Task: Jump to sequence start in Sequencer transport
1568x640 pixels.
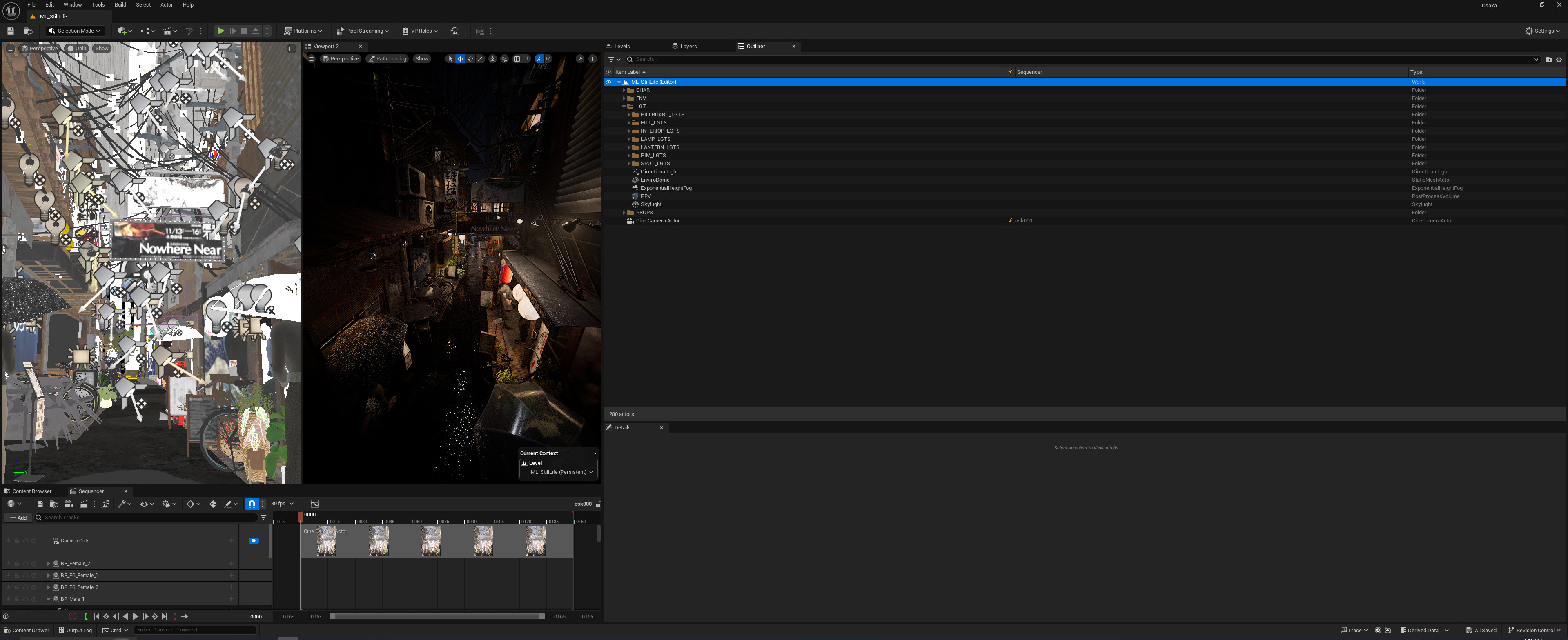Action: [x=96, y=616]
